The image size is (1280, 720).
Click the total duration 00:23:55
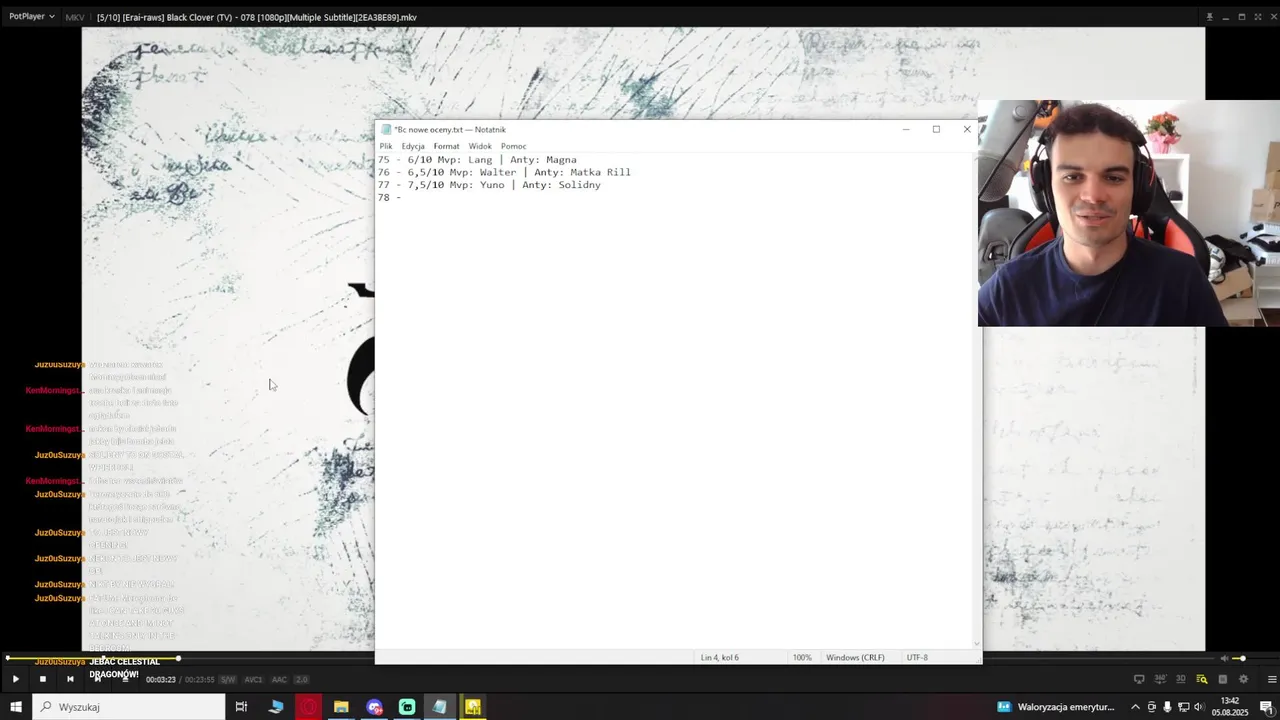(x=199, y=680)
